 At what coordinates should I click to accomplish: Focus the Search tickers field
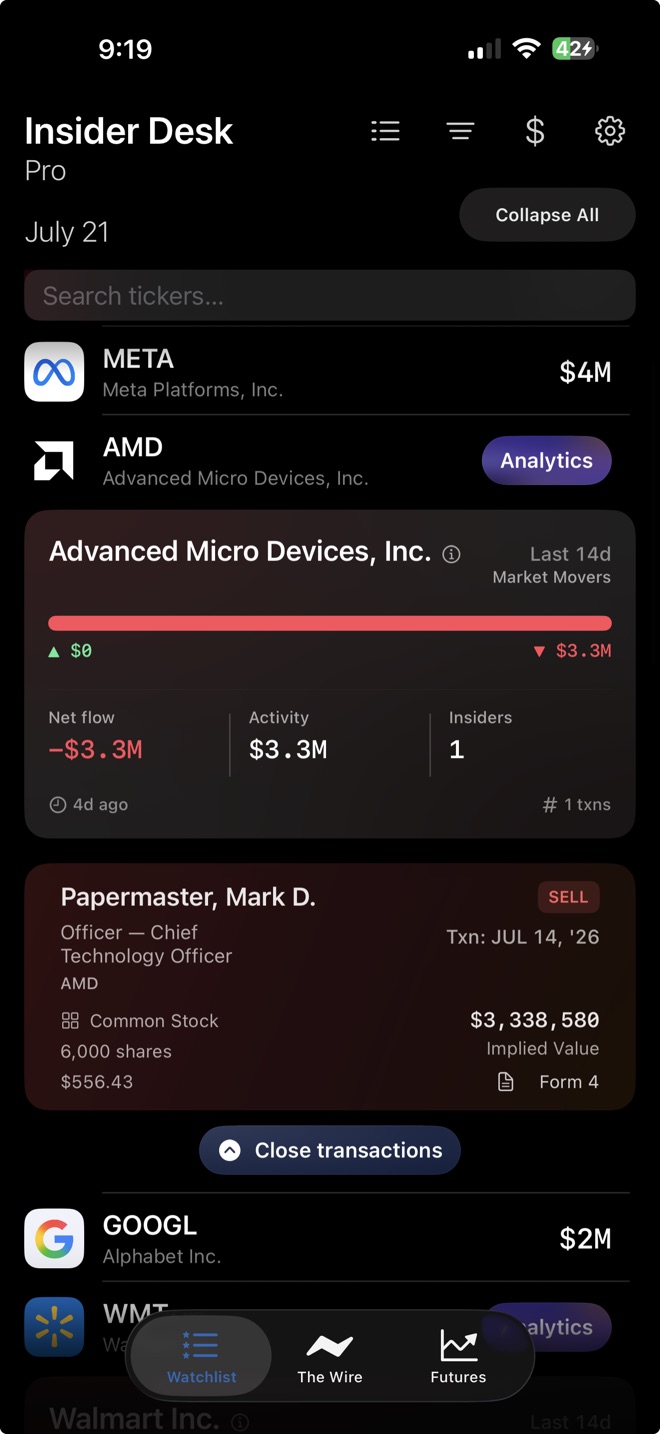click(x=330, y=296)
